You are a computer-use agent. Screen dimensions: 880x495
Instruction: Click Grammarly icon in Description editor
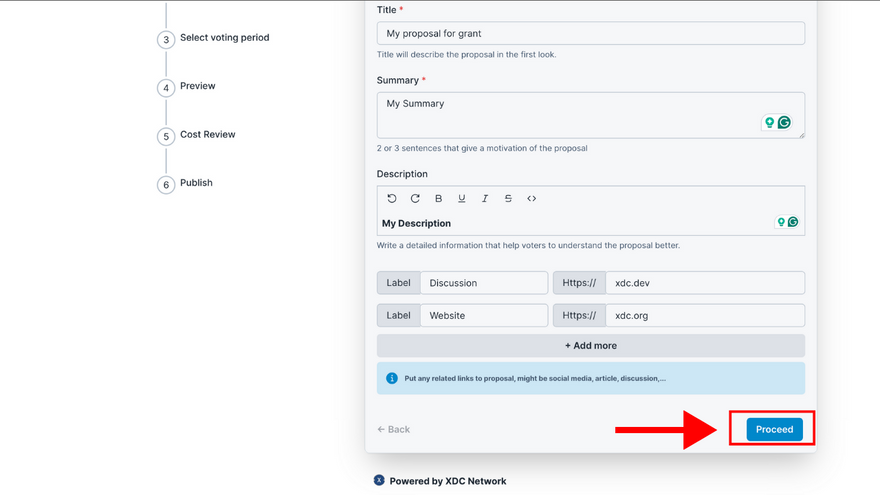(793, 222)
